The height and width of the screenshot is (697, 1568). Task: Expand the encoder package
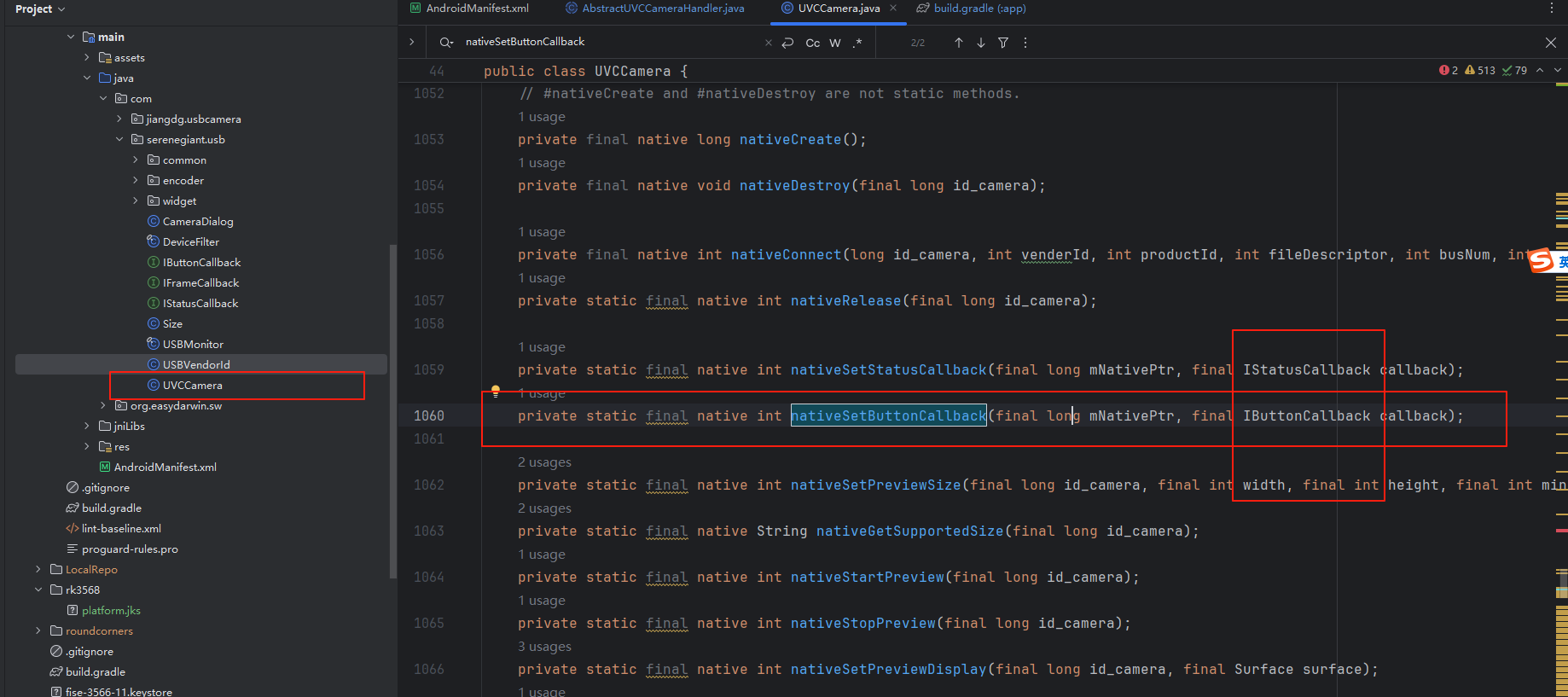point(136,181)
